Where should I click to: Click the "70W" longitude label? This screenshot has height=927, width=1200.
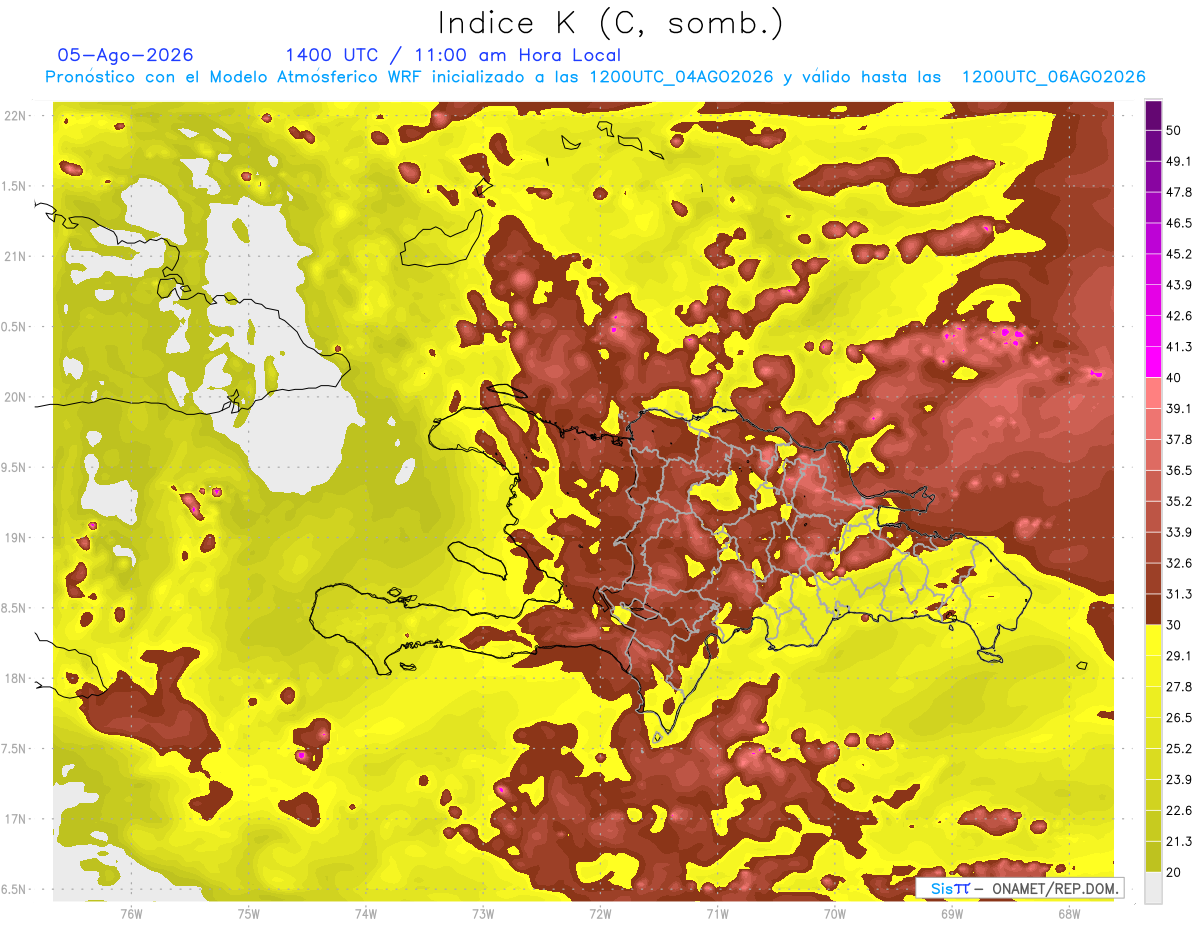pyautogui.click(x=835, y=914)
